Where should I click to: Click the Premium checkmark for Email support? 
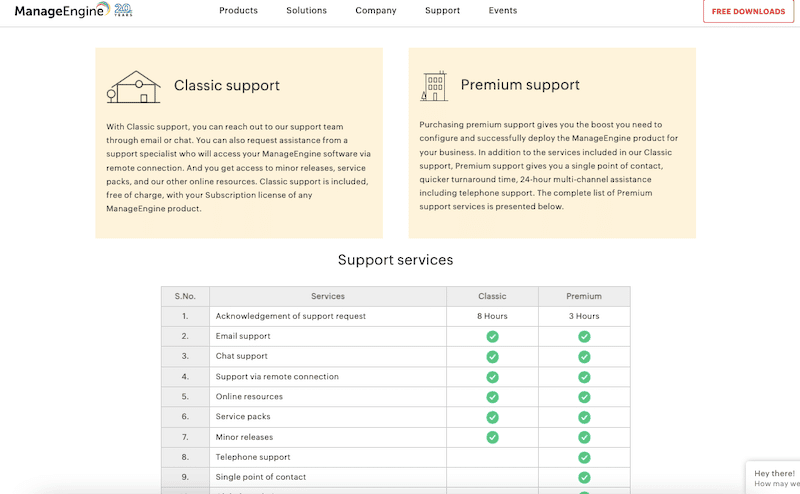point(584,337)
